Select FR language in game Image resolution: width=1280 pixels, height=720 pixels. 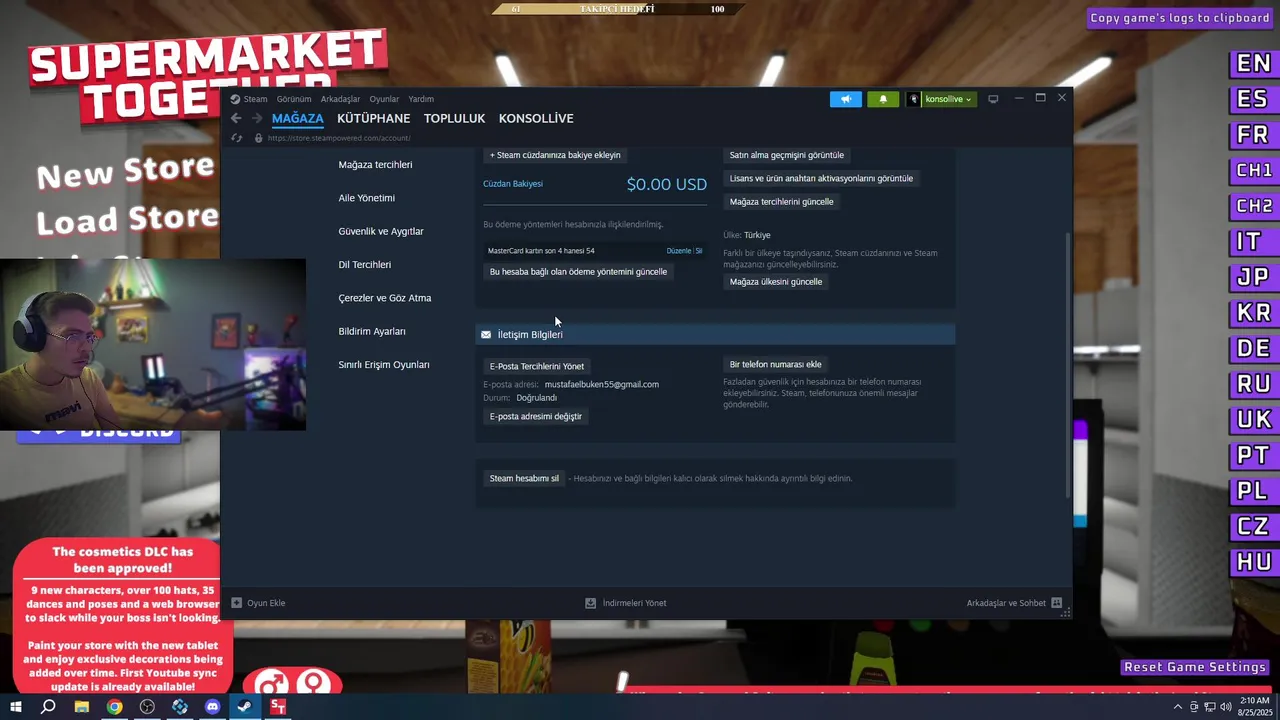click(x=1254, y=134)
